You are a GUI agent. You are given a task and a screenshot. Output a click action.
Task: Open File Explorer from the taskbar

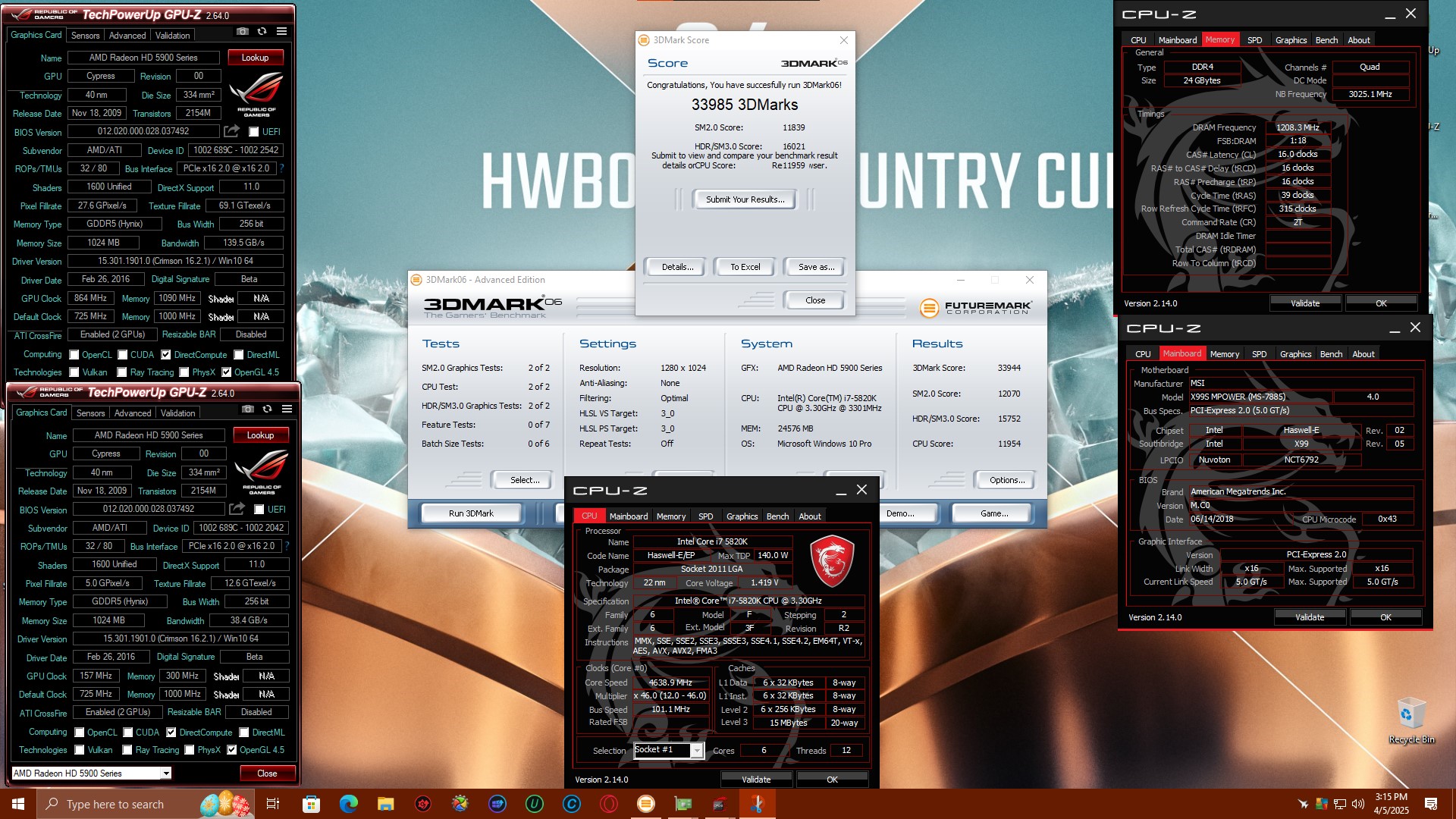click(385, 804)
